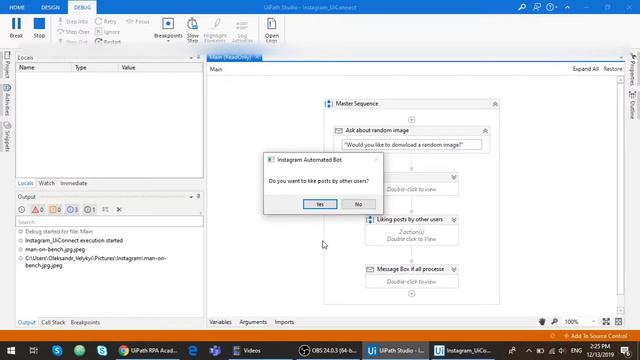
Task: Pin the Locals panel
Action: coord(198,58)
